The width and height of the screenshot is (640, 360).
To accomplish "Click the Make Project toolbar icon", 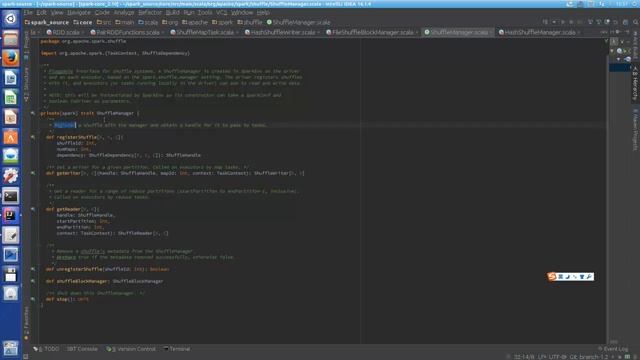I will [545, 22].
